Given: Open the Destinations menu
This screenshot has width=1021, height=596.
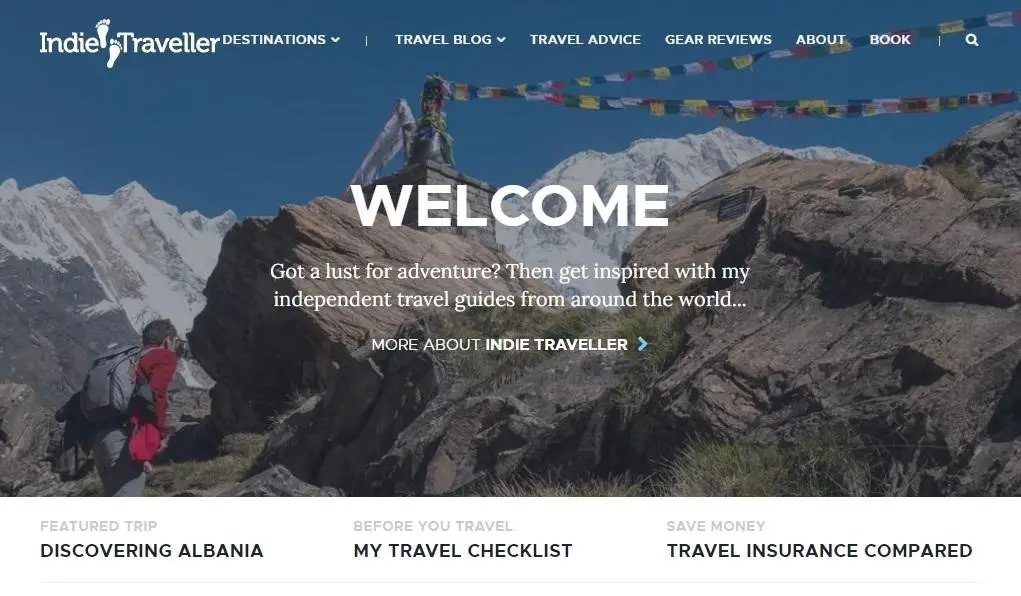Looking at the screenshot, I should point(281,40).
